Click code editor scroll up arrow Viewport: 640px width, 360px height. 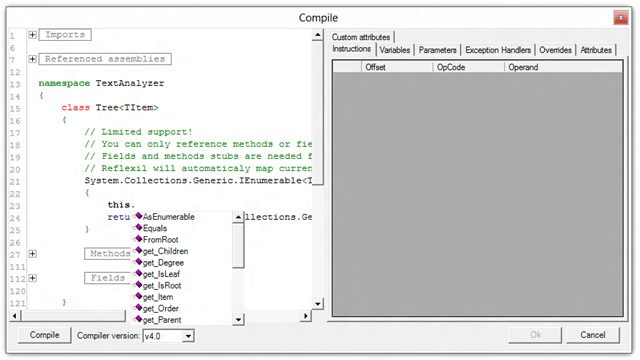point(318,35)
